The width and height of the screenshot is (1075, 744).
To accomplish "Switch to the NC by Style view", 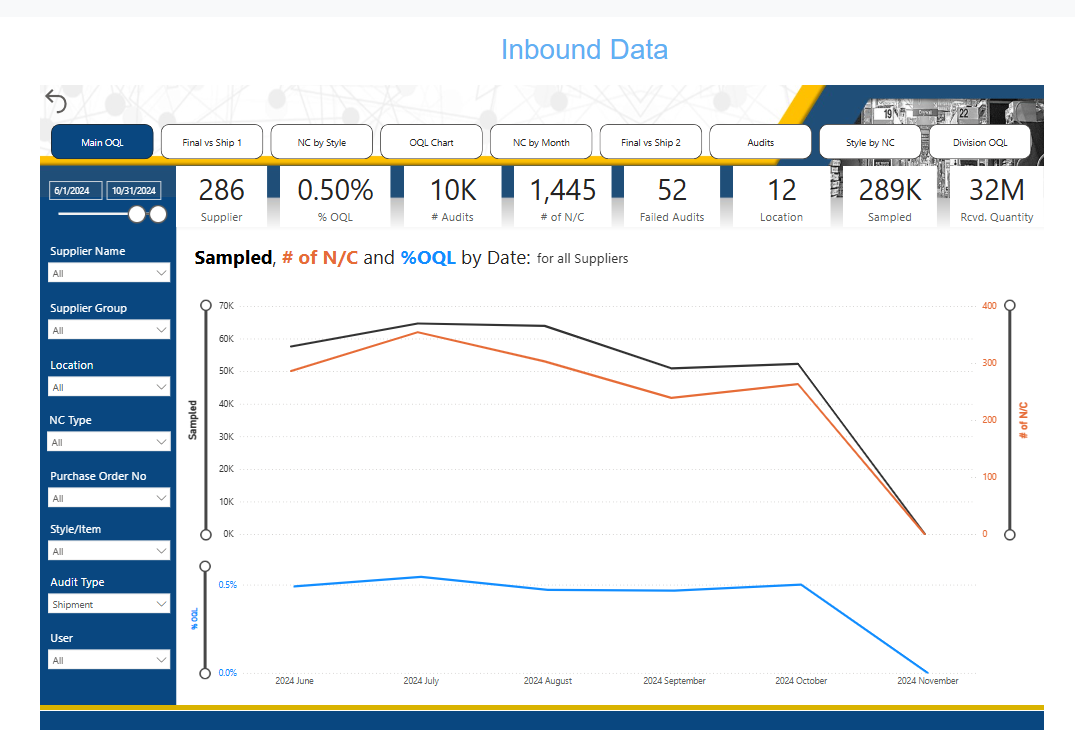I will (x=321, y=141).
